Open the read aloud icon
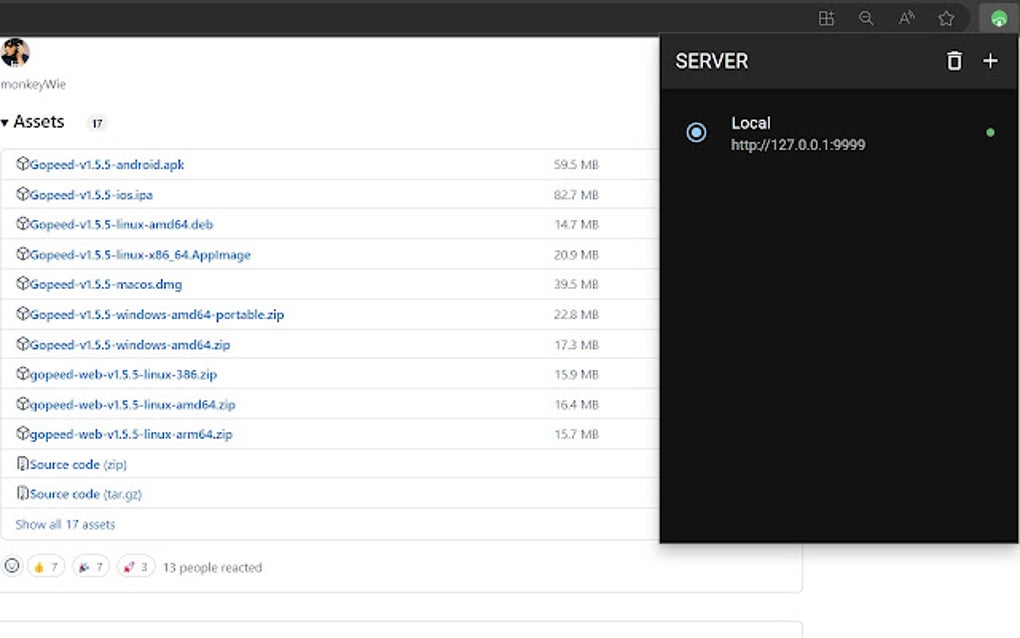1020x638 pixels. click(x=907, y=18)
